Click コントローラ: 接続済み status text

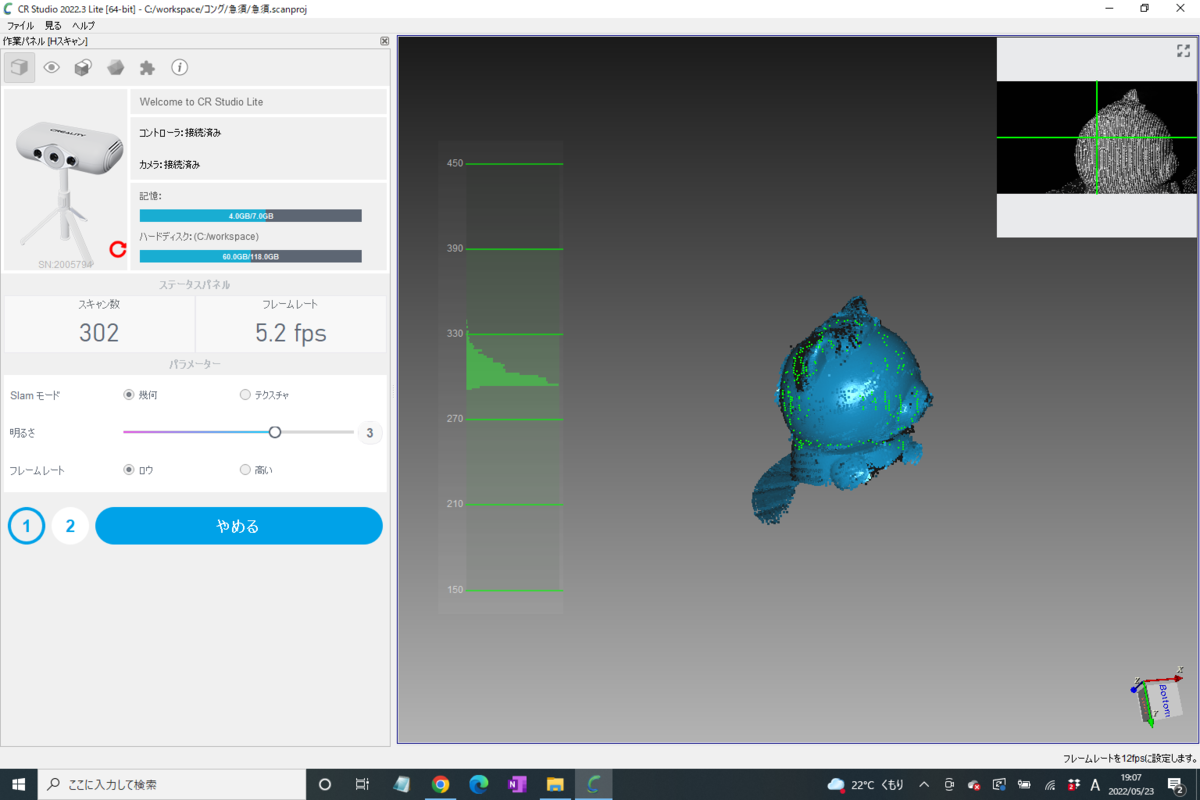[180, 132]
